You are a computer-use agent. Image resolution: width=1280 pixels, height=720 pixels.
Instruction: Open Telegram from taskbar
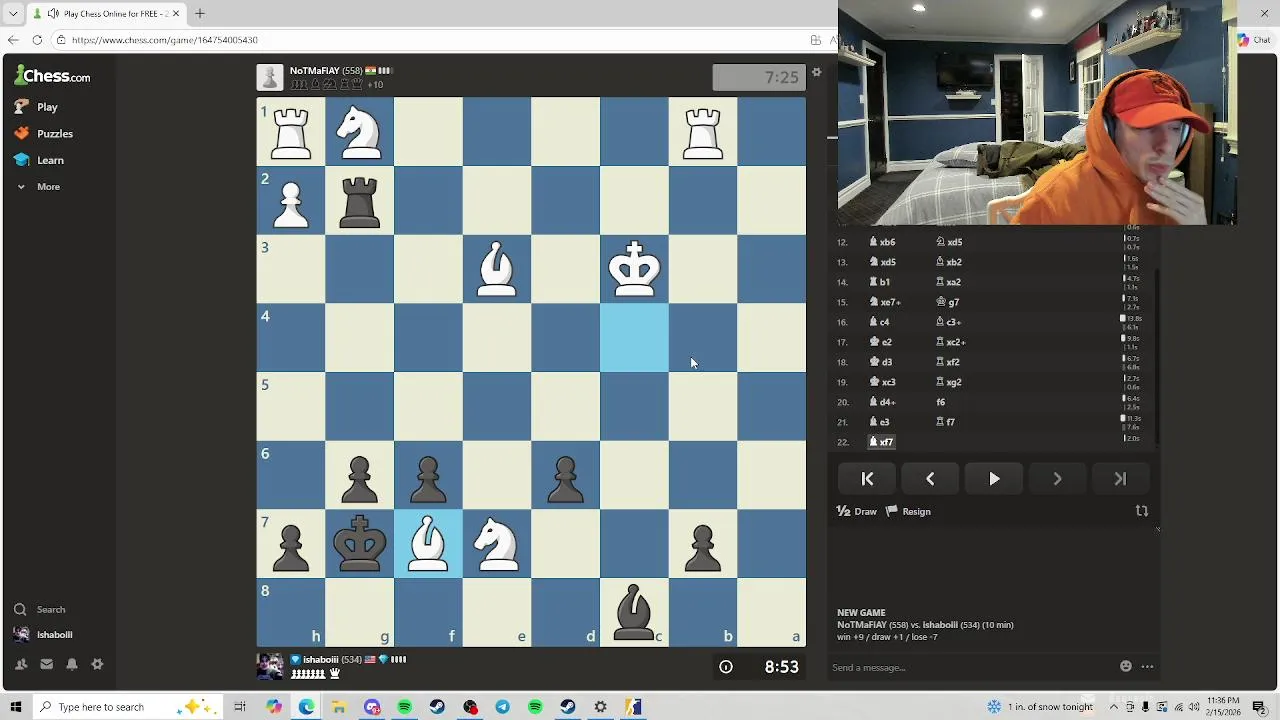502,707
